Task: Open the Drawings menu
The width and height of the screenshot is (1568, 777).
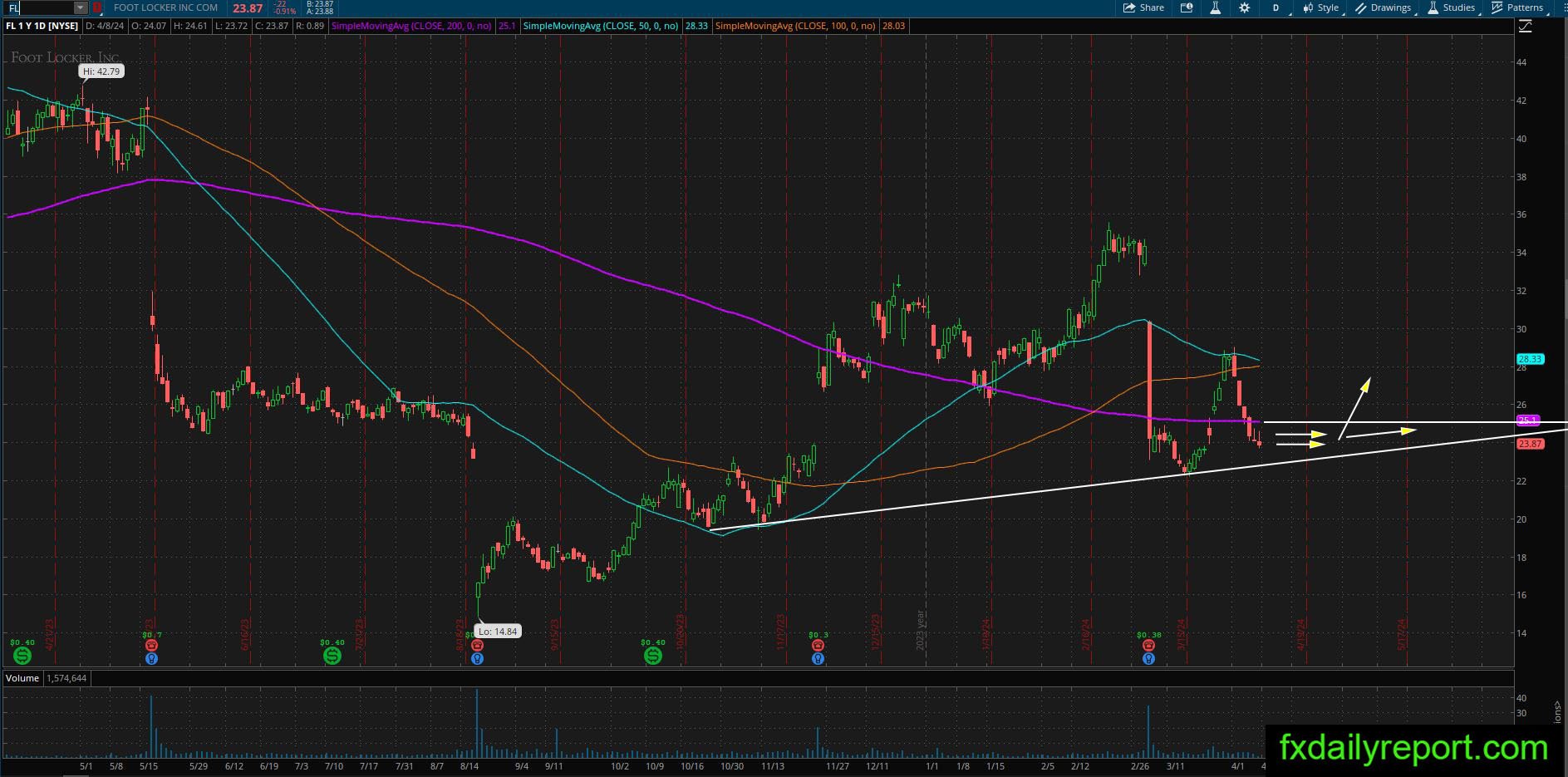Action: click(1384, 7)
